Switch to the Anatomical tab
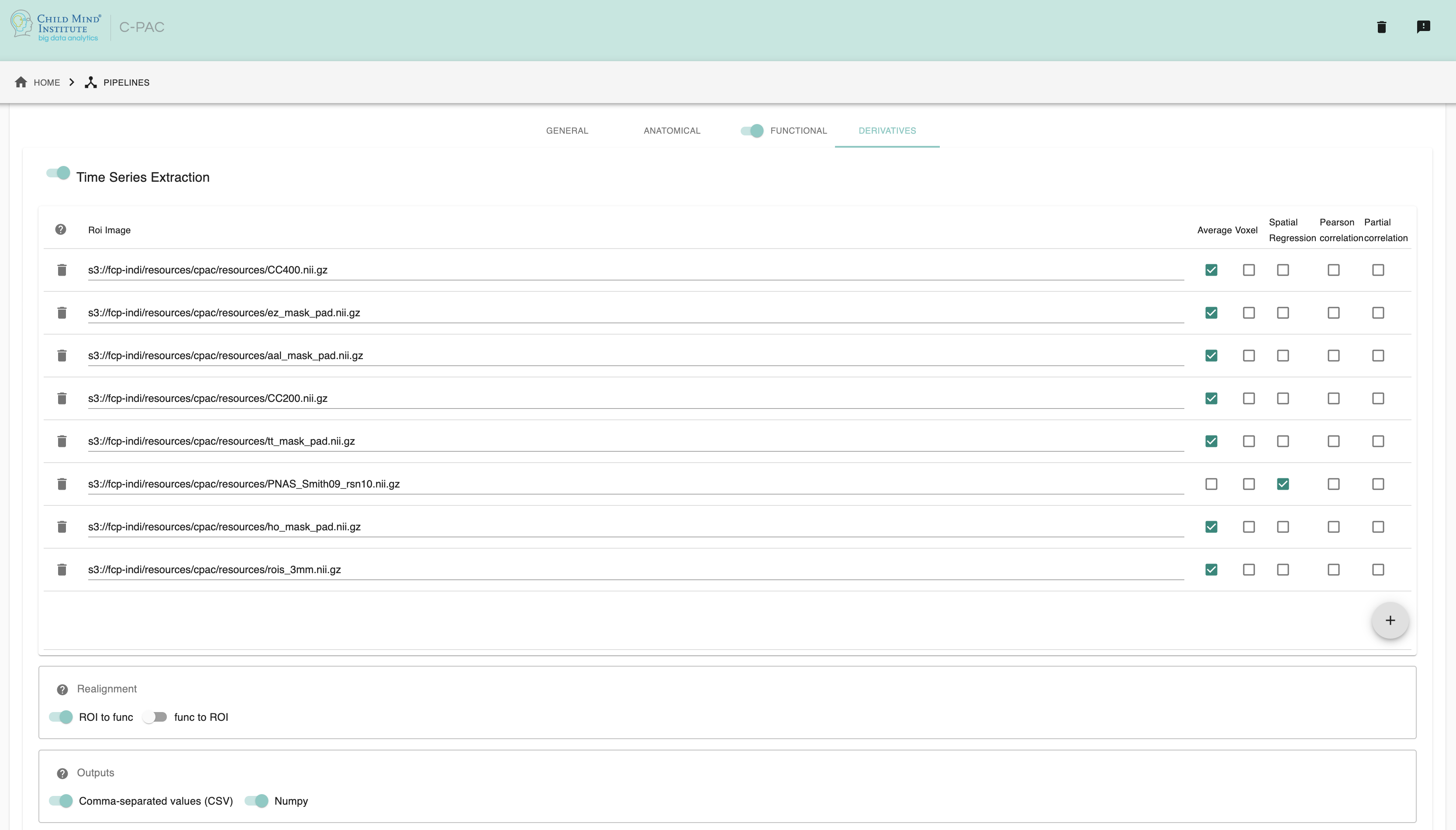The width and height of the screenshot is (1456, 830). [x=672, y=131]
